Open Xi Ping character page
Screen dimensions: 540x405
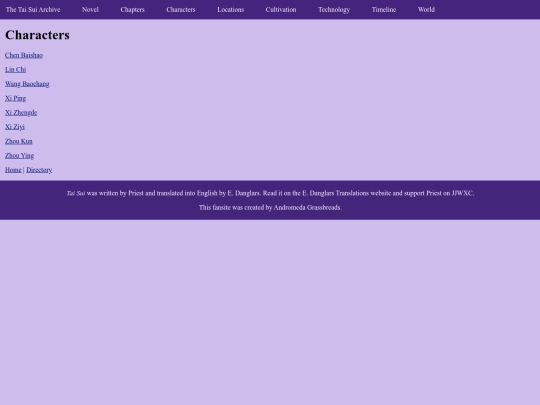click(15, 98)
